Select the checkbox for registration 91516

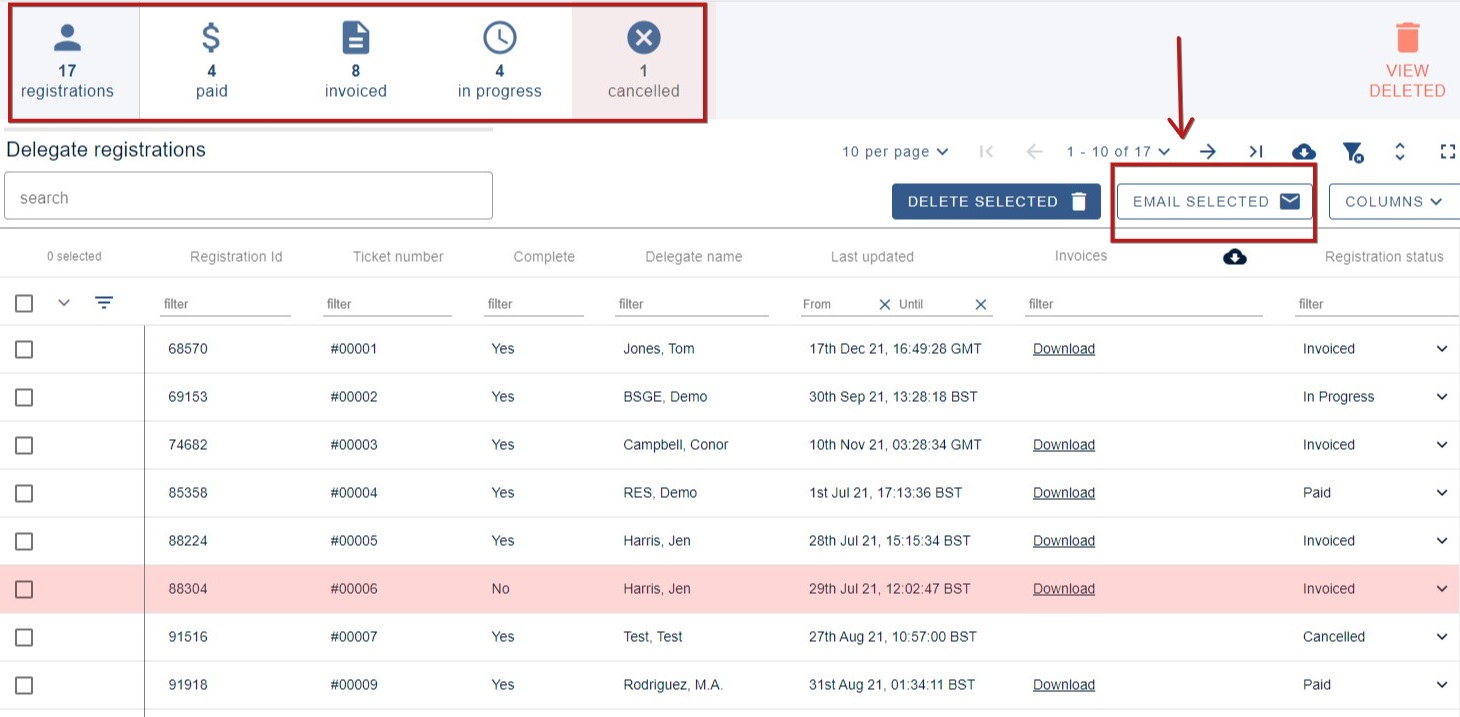(x=24, y=637)
